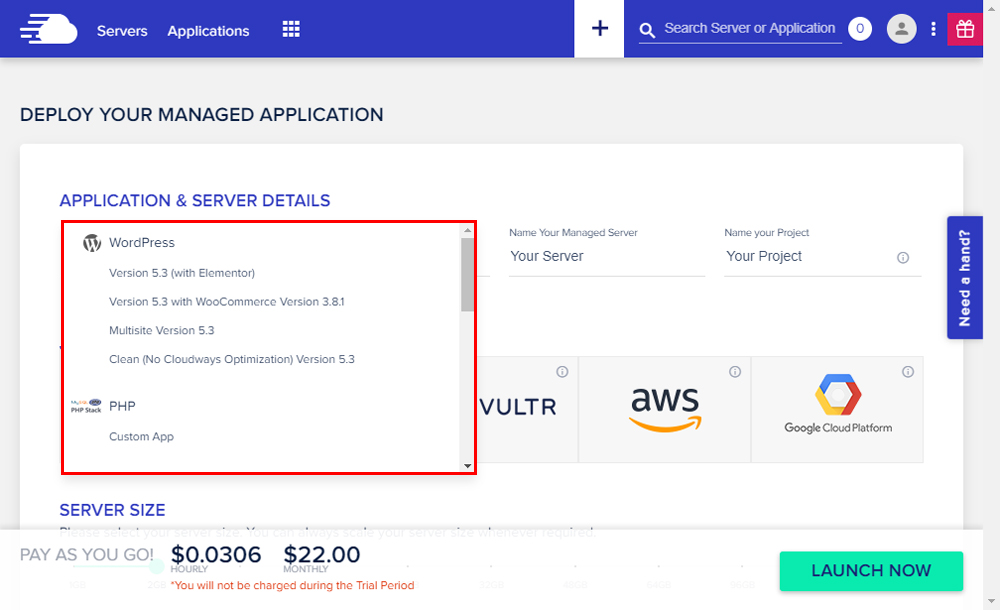Choose Version 5.3 with WooCommerce 3.8.1
Viewport: 1000px width, 610px height.
pos(226,302)
